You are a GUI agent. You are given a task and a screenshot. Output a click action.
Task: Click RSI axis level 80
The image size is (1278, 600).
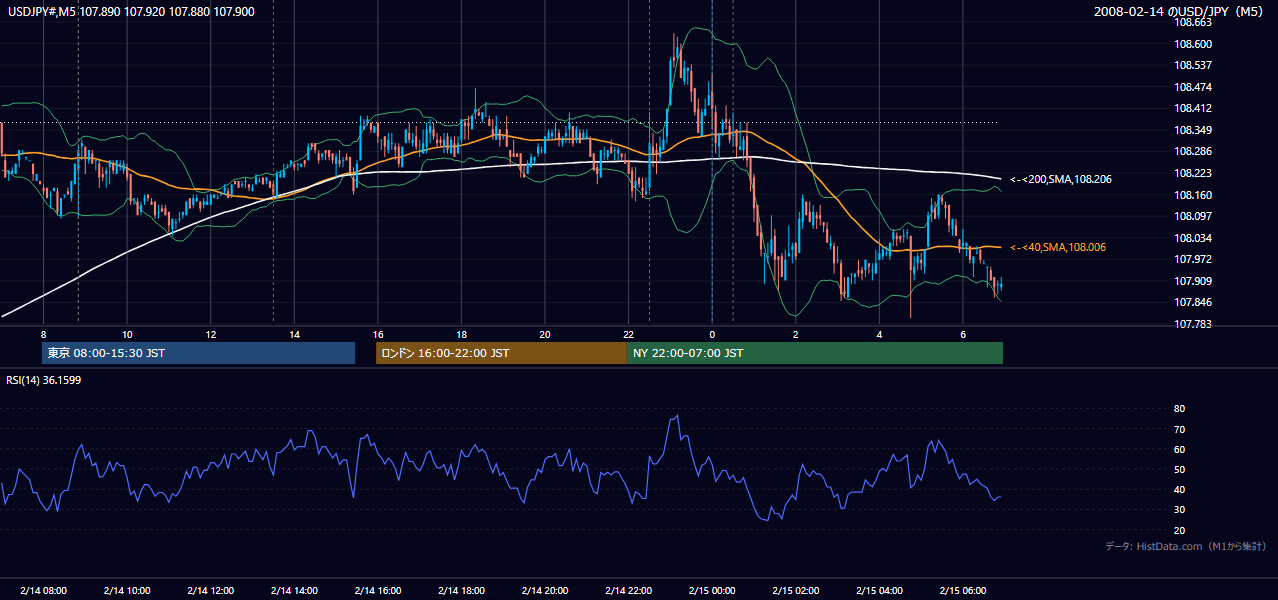pyautogui.click(x=1179, y=409)
